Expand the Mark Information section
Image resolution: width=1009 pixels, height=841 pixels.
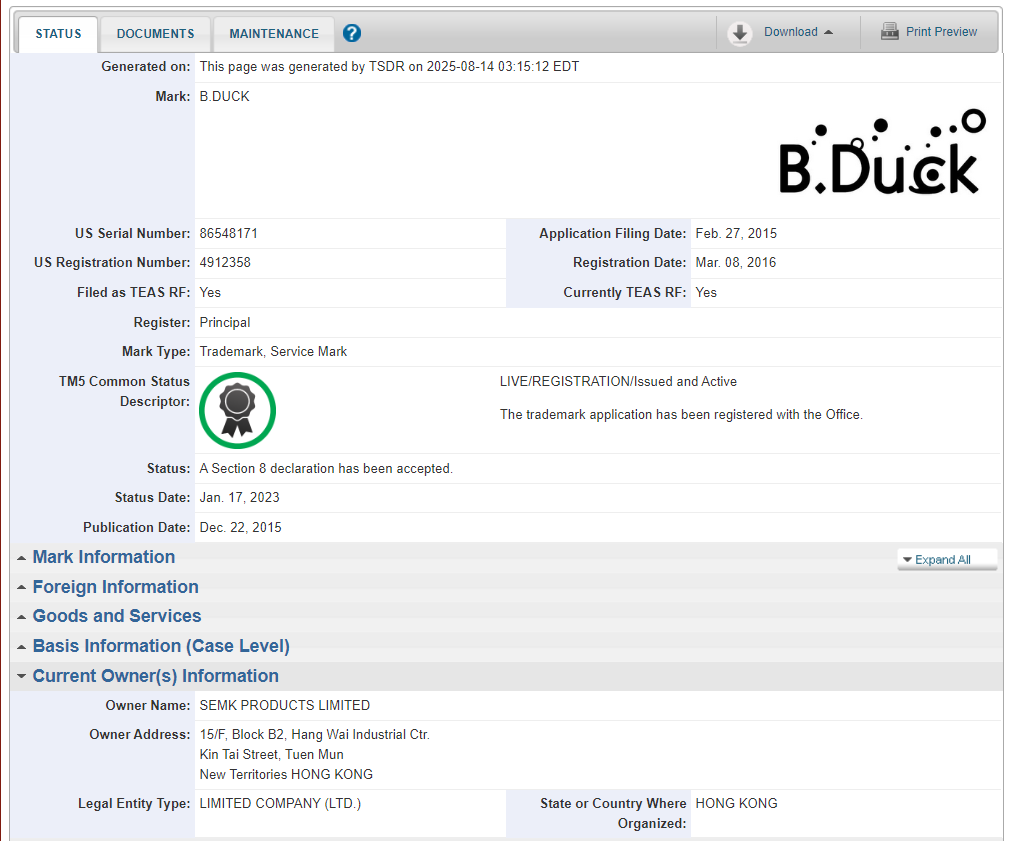pyautogui.click(x=103, y=557)
